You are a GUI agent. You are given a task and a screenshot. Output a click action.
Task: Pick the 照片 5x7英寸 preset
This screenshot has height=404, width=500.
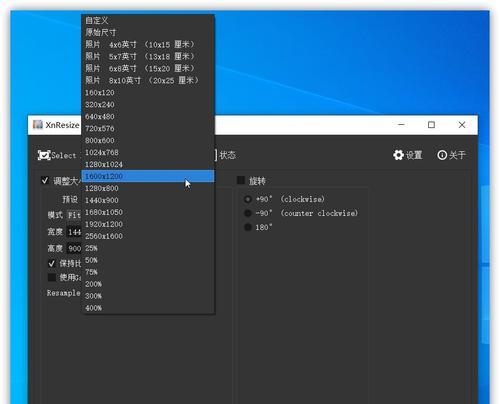pos(148,57)
